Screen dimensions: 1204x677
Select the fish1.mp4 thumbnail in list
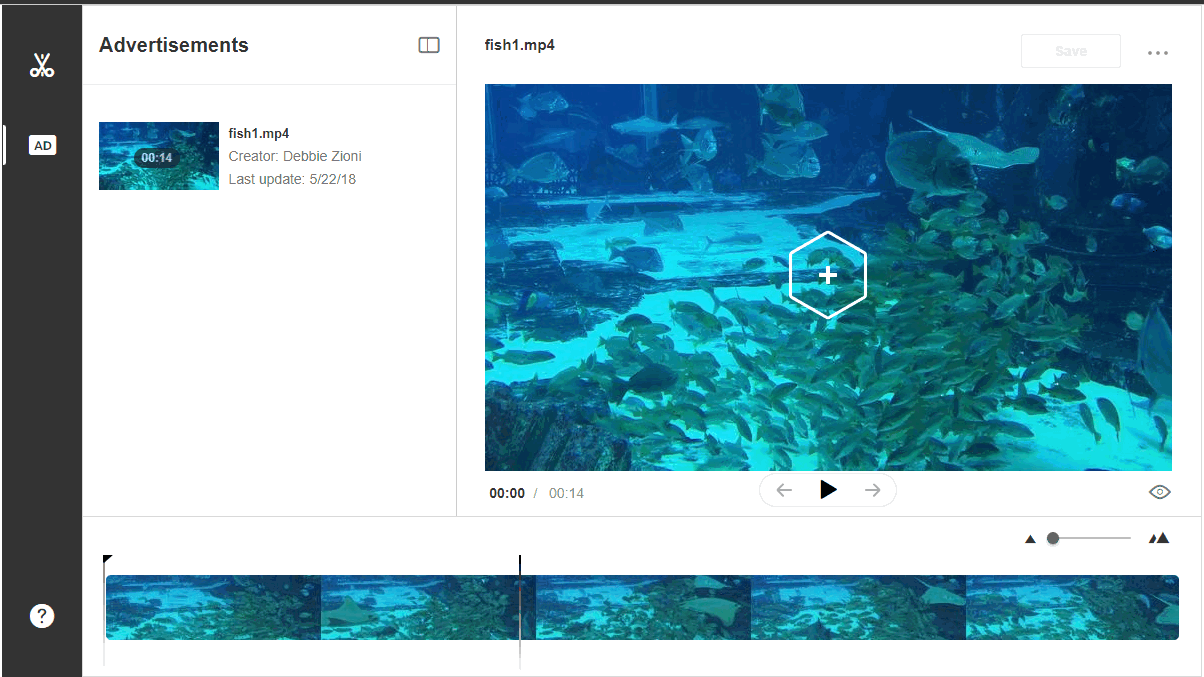pyautogui.click(x=159, y=156)
